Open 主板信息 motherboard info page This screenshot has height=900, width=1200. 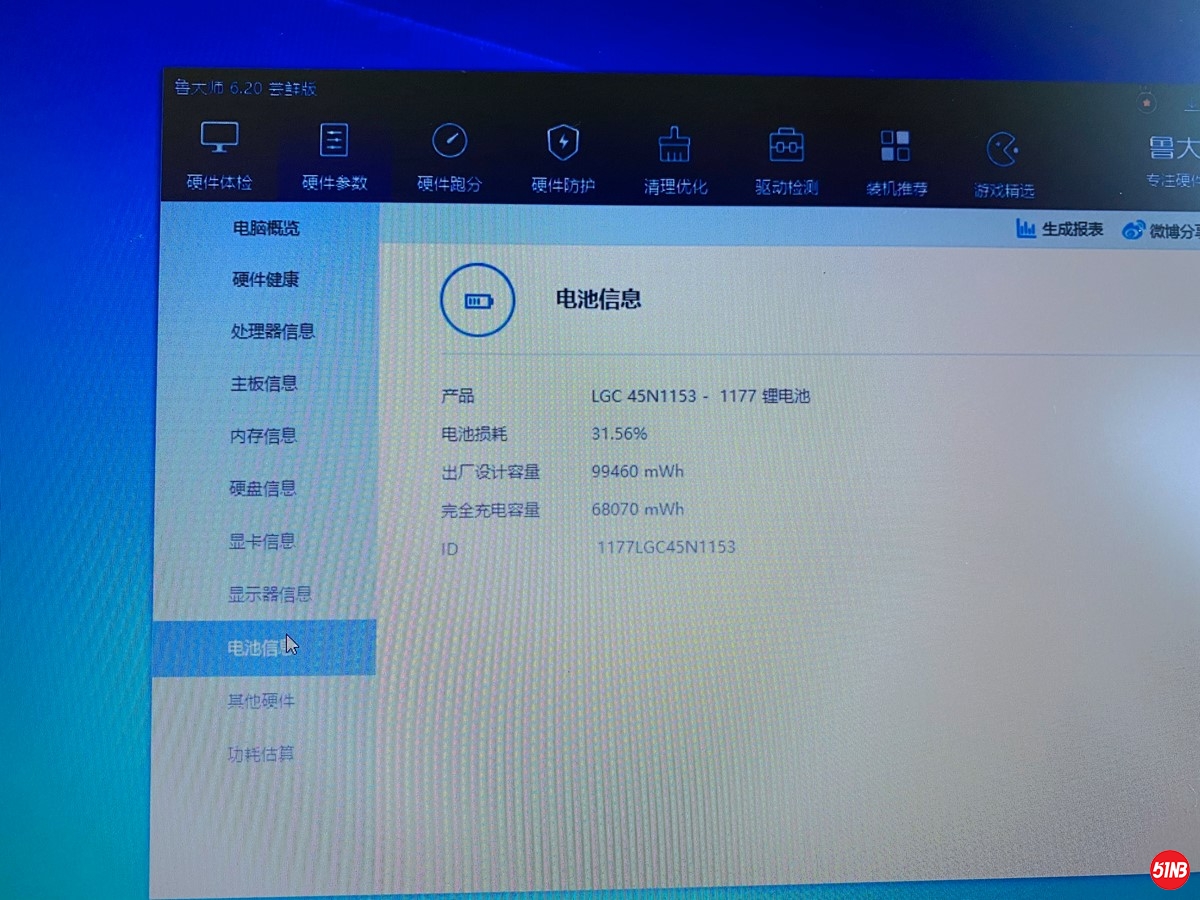tap(263, 383)
